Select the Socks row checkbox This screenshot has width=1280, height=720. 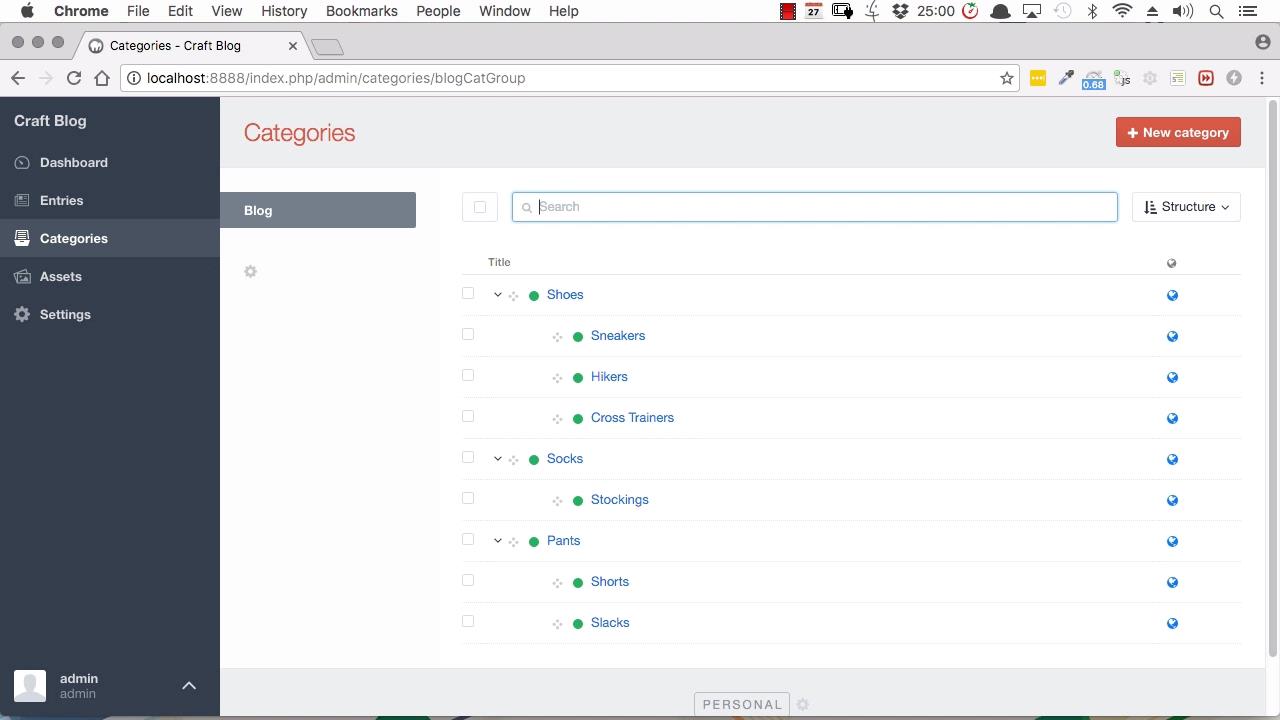click(x=468, y=457)
